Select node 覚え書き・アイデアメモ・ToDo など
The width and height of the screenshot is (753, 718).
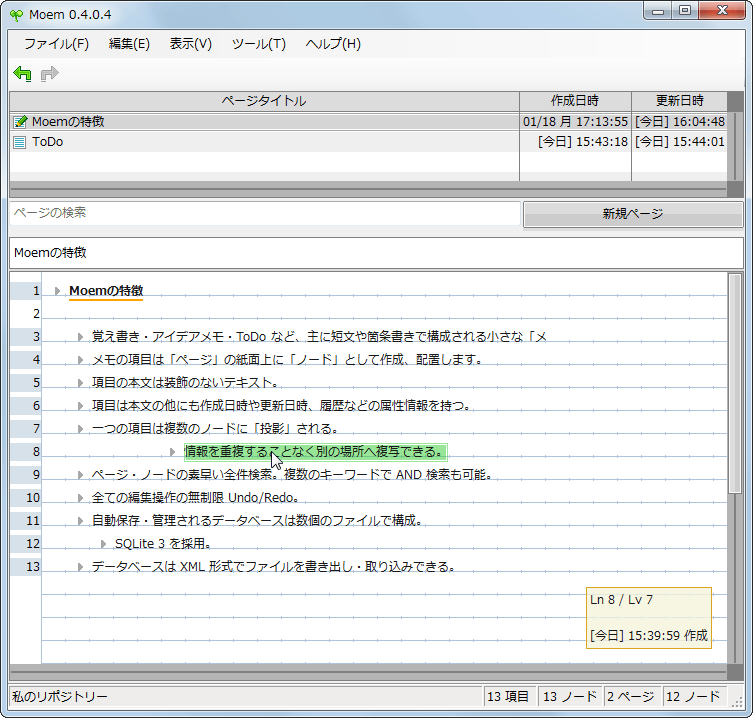tap(319, 337)
